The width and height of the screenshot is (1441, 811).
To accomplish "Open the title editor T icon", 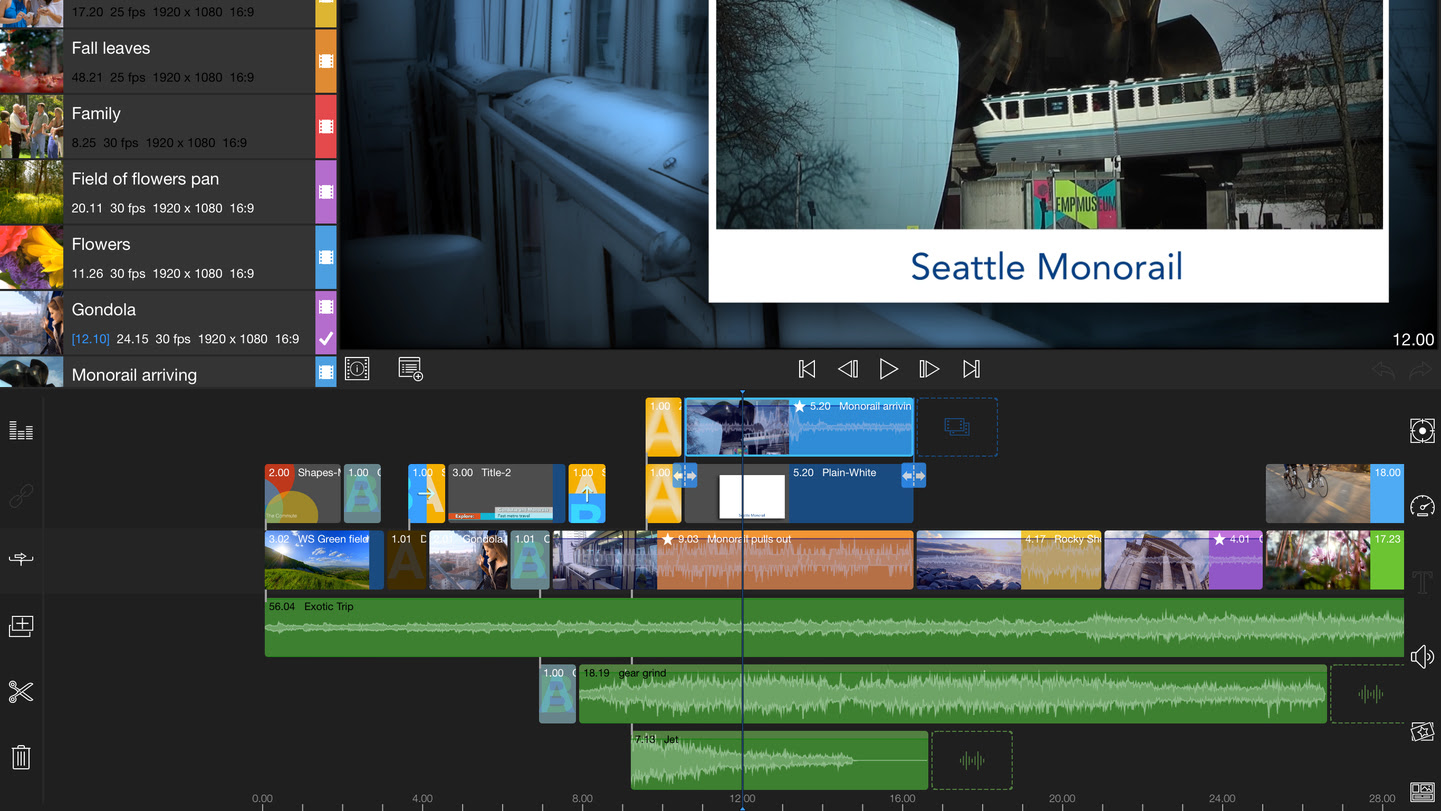I will click(x=1422, y=581).
